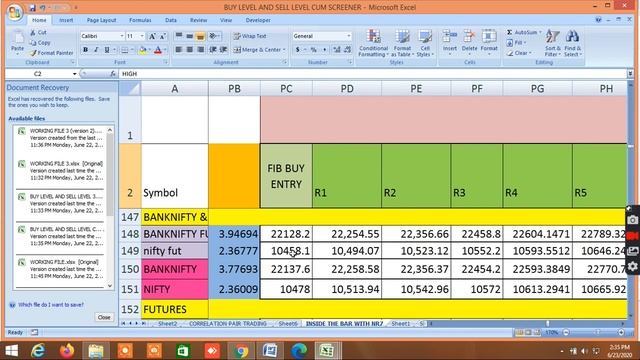The width and height of the screenshot is (640, 360).
Task: Click cell showing 22128.2
Action: pyautogui.click(x=286, y=234)
